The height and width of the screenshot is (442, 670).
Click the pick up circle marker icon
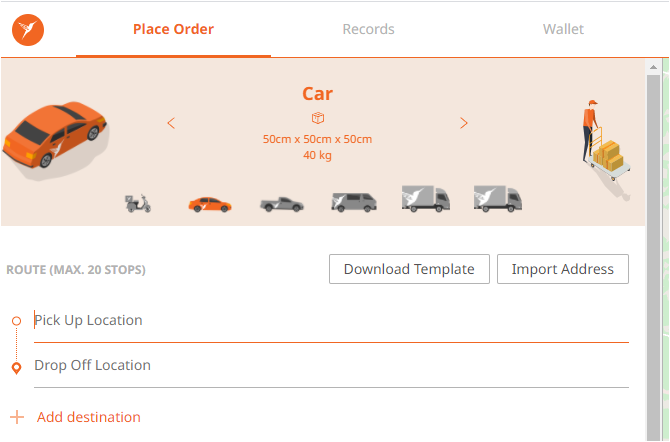click(16, 321)
